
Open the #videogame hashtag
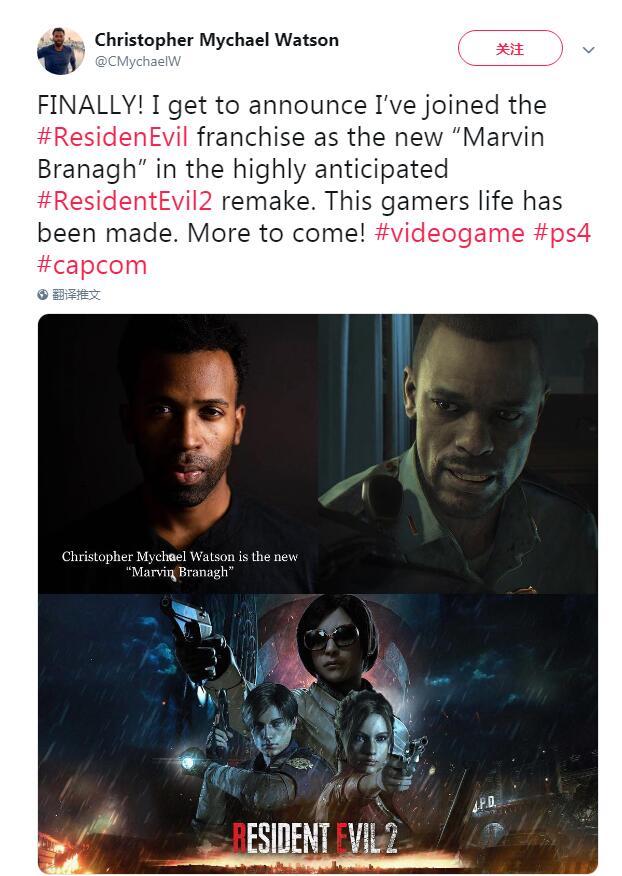pos(449,232)
